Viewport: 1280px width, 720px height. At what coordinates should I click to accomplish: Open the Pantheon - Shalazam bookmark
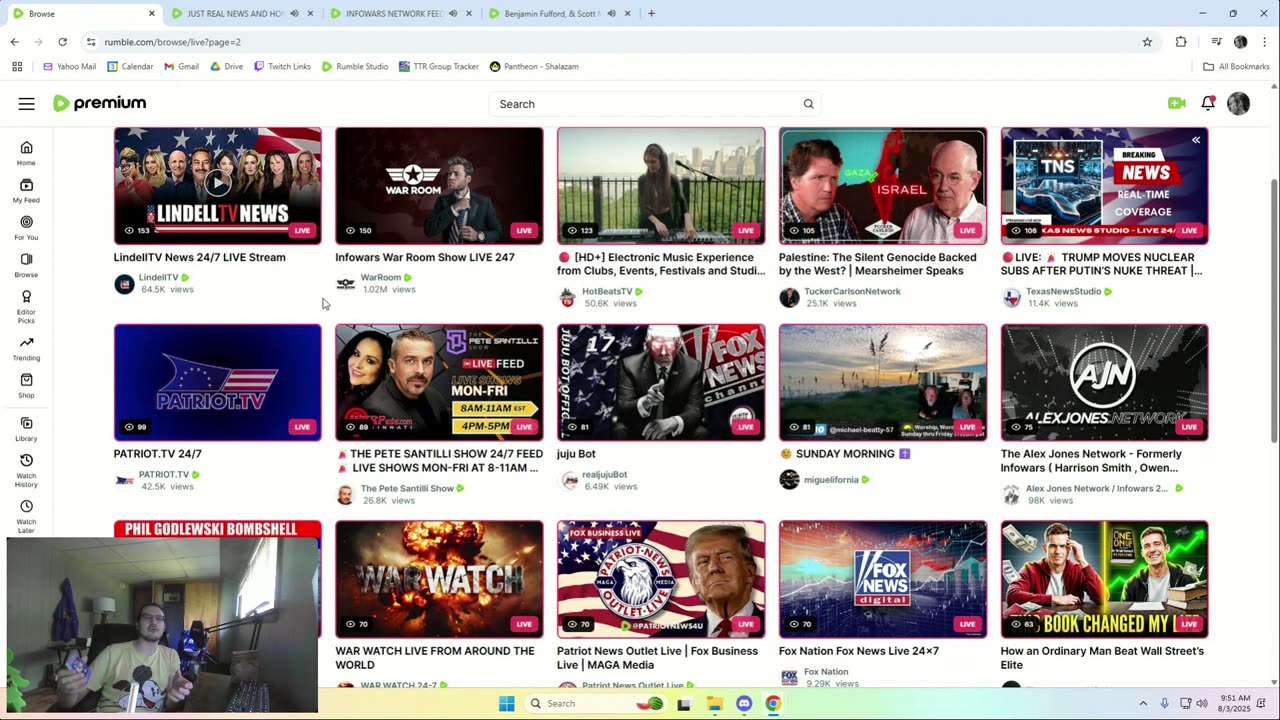tap(534, 66)
